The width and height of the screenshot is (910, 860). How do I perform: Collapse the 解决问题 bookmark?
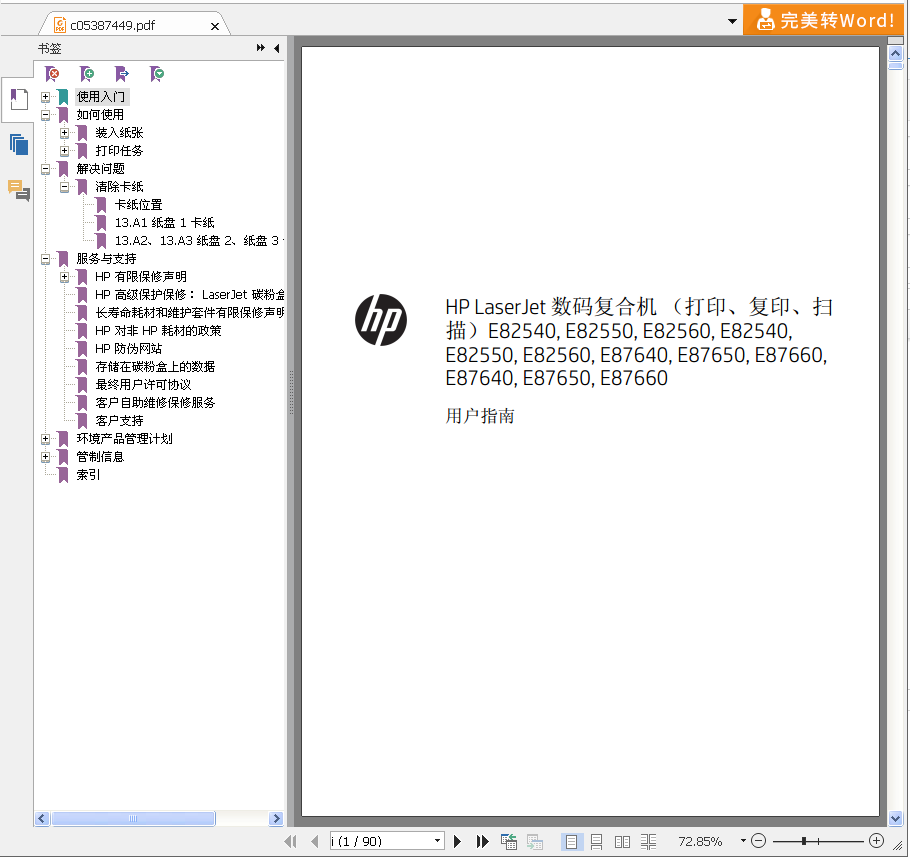pos(45,169)
